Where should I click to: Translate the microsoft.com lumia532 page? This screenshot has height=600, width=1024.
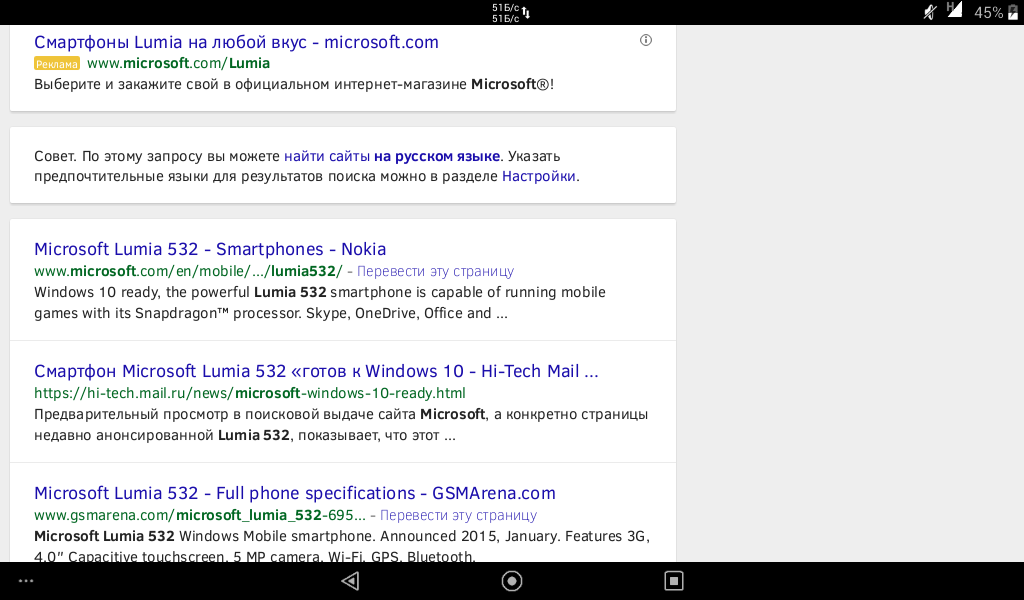tap(435, 271)
